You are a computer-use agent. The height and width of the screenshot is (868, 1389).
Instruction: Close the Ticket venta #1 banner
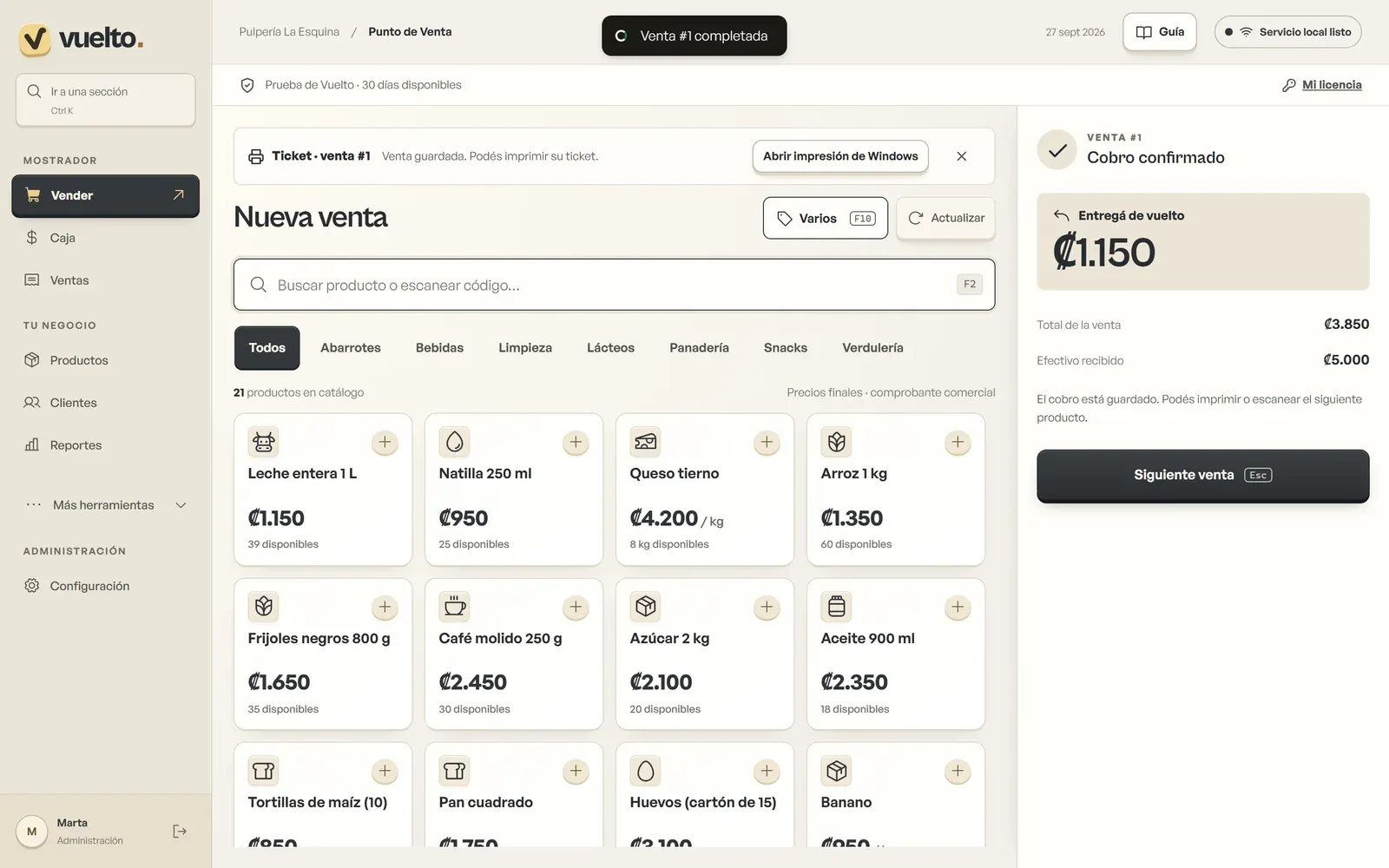(x=961, y=156)
